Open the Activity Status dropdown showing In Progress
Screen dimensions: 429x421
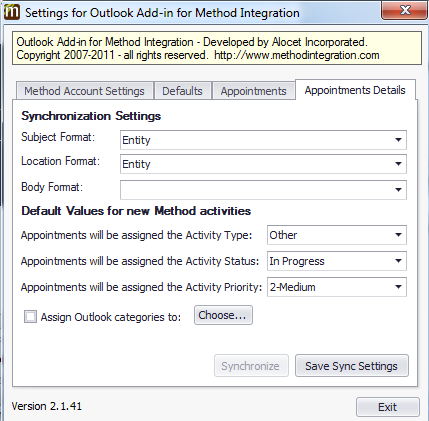tap(337, 261)
